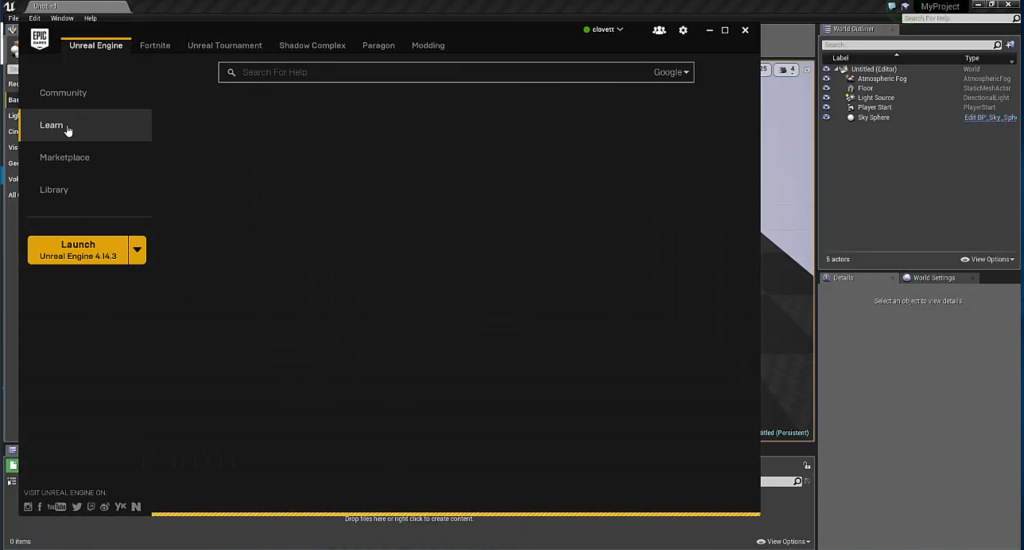Click the Edit BP_Sky_Sphere link
The height and width of the screenshot is (550, 1024).
988,117
